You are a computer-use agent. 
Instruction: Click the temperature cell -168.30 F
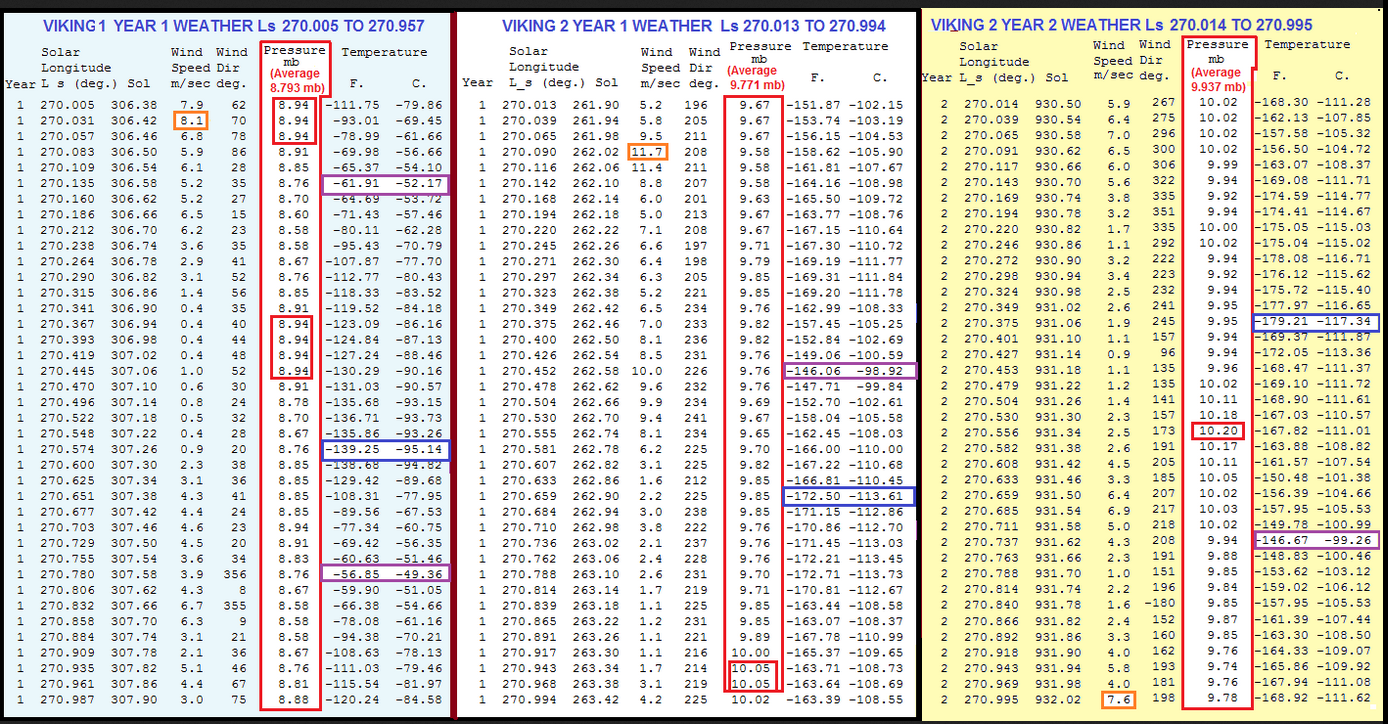click(x=1283, y=102)
